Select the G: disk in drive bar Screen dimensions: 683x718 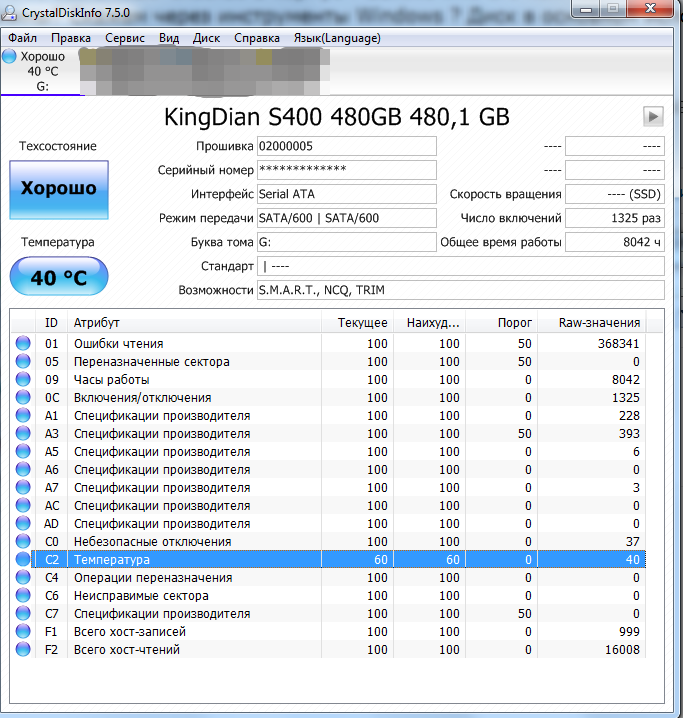click(x=43, y=72)
